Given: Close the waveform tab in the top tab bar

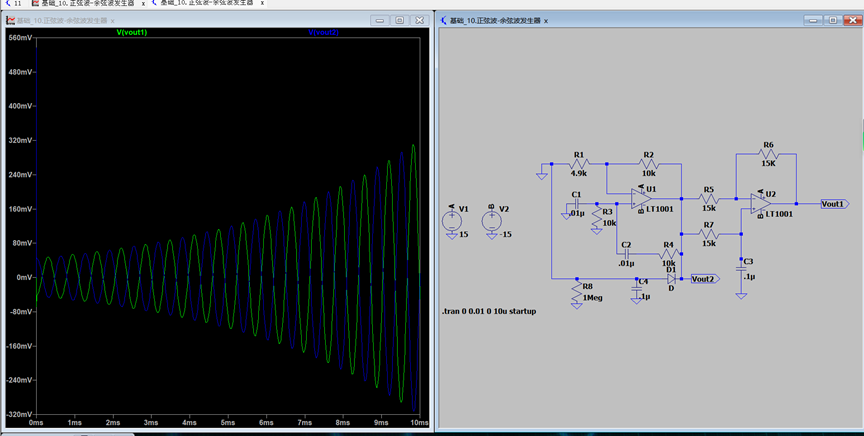Looking at the screenshot, I should point(143,3).
